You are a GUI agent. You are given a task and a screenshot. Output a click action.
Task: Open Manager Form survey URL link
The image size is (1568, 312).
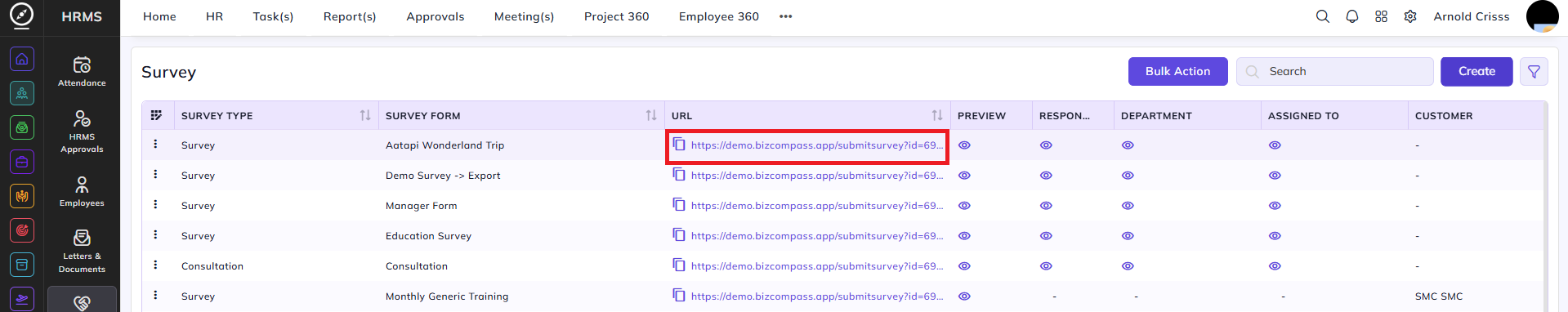817,206
